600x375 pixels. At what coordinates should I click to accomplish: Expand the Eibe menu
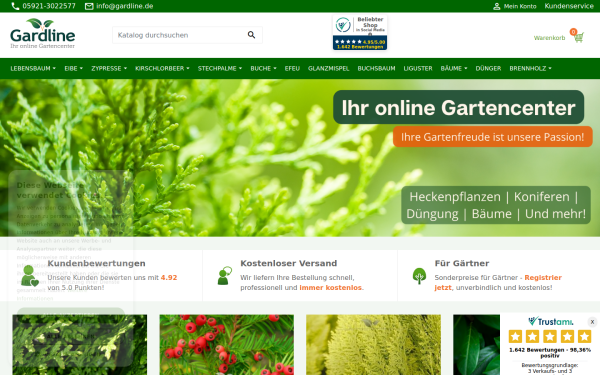(x=73, y=68)
